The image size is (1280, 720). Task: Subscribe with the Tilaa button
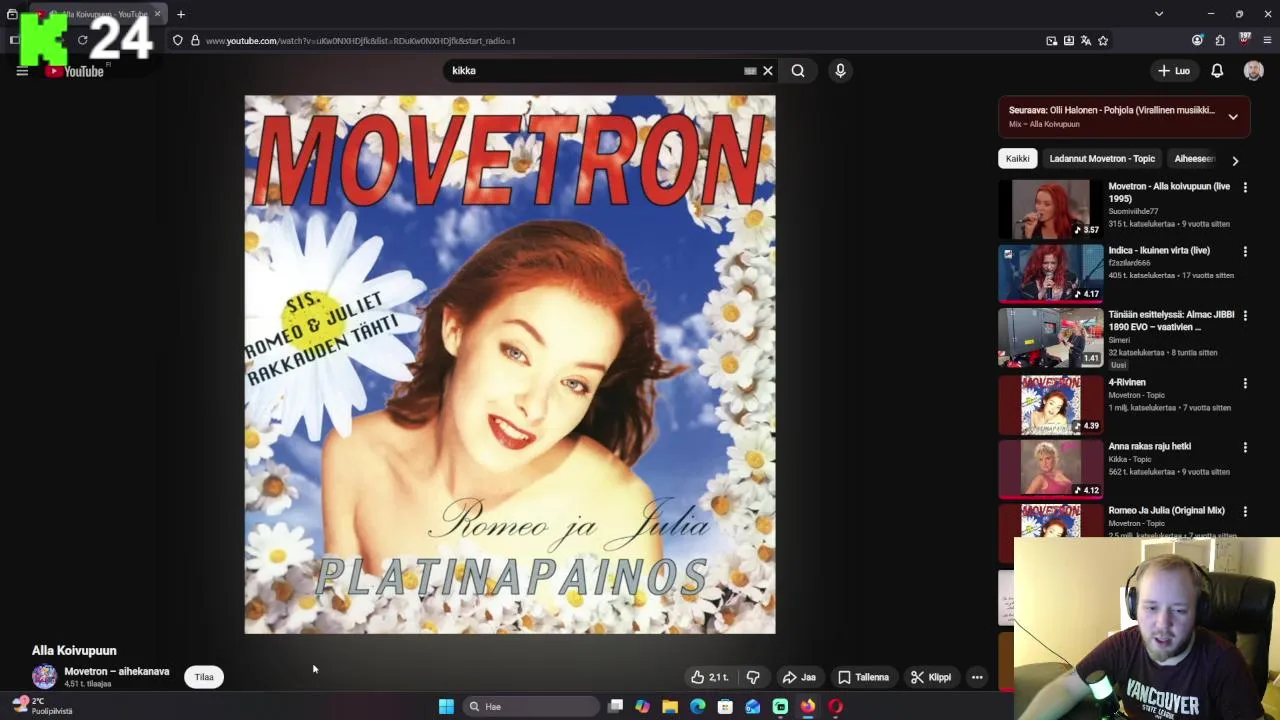click(x=204, y=677)
